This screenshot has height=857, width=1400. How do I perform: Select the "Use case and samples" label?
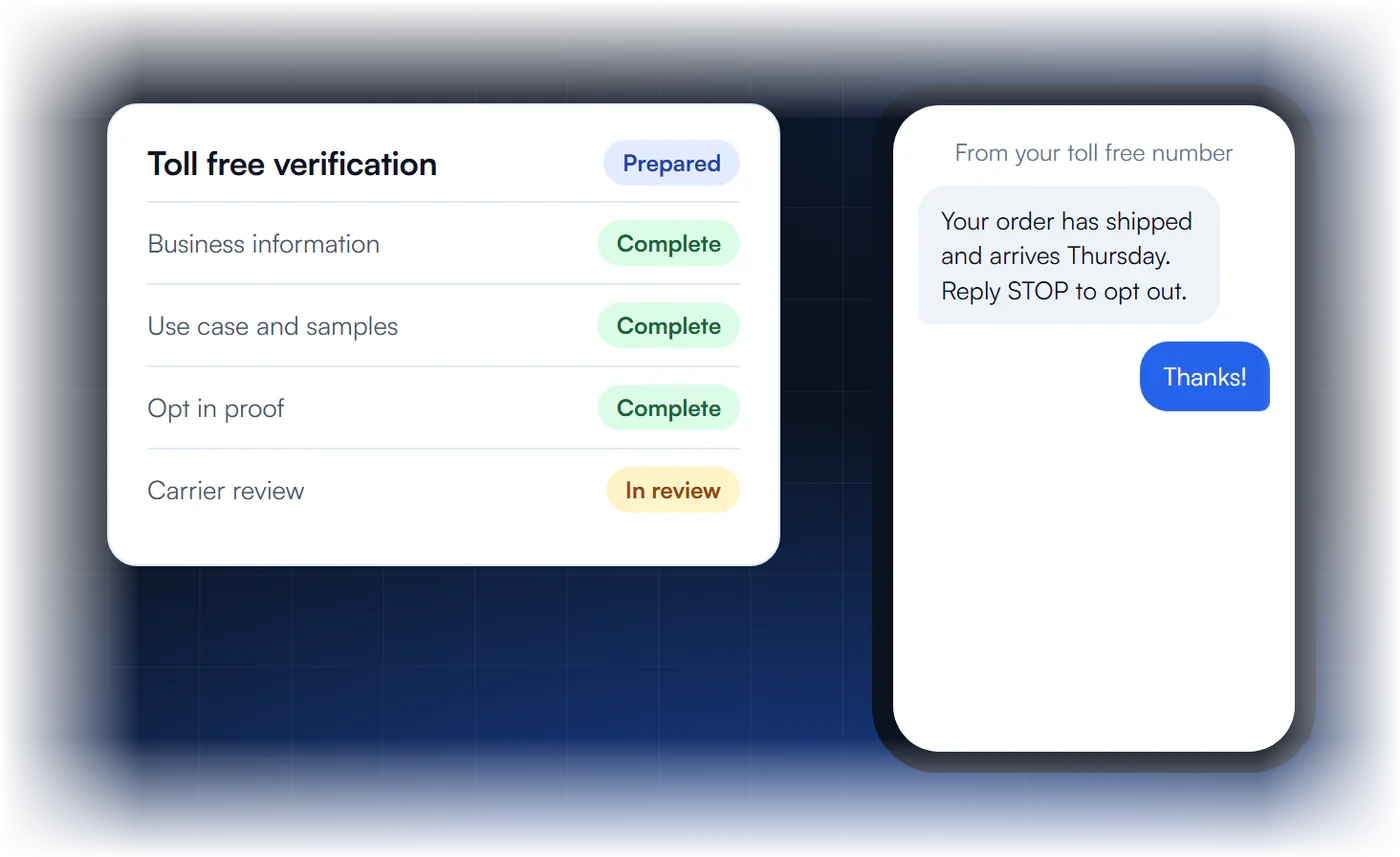273,326
